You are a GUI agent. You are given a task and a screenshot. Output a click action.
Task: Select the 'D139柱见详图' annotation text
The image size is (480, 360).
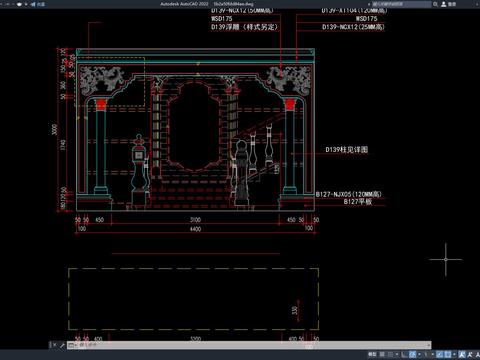[347, 150]
